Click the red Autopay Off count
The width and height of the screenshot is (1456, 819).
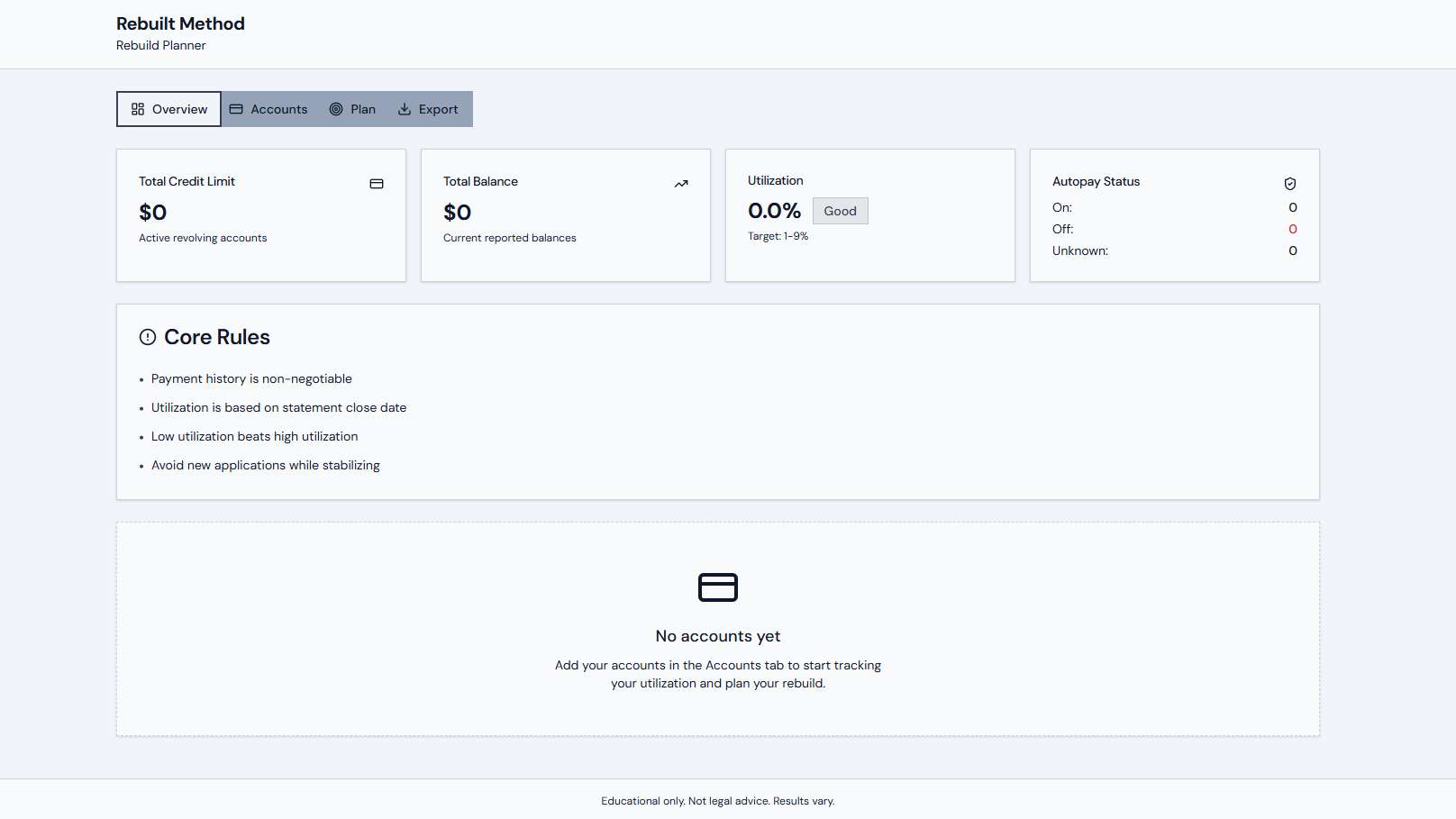point(1292,229)
